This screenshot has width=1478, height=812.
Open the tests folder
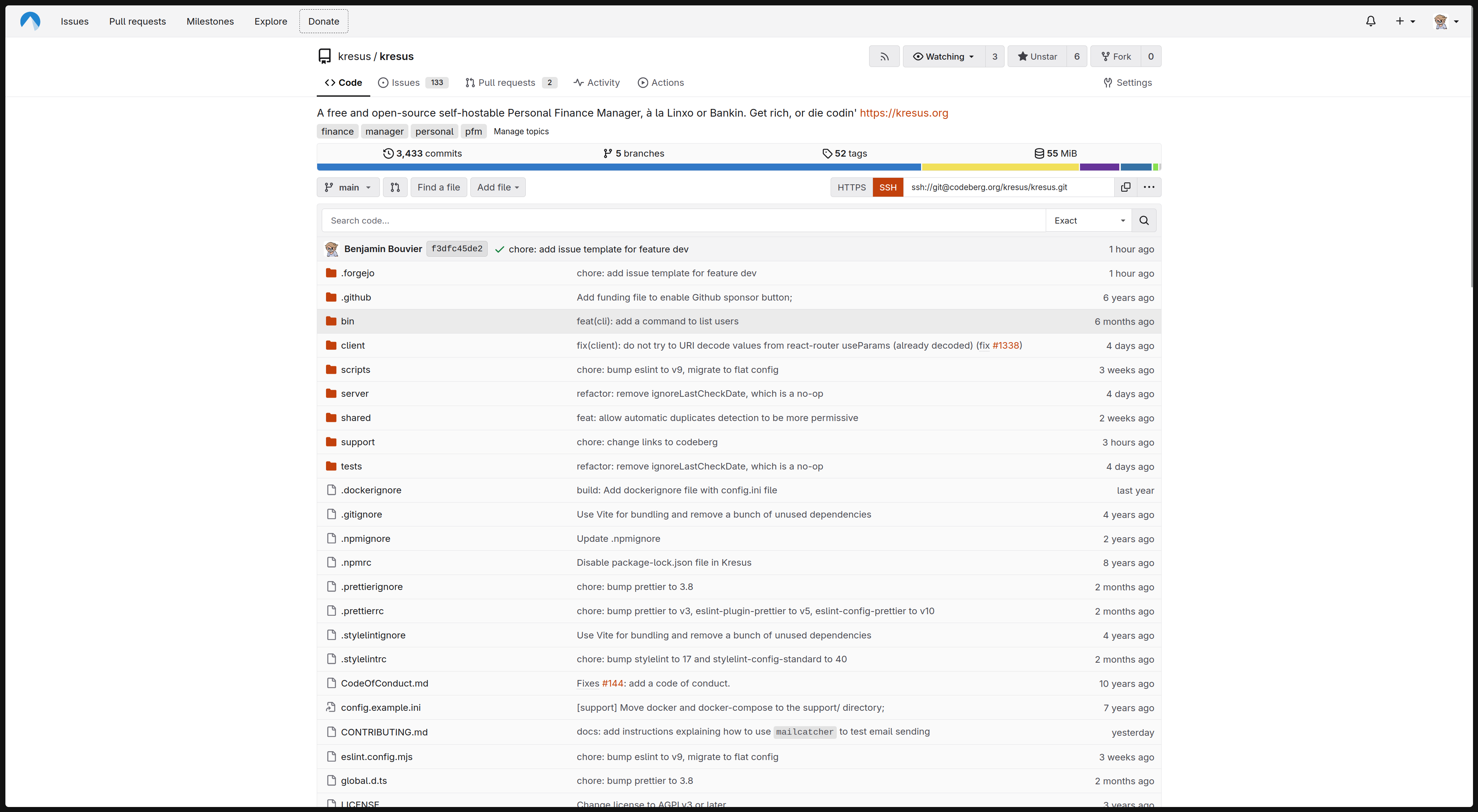[x=351, y=466]
